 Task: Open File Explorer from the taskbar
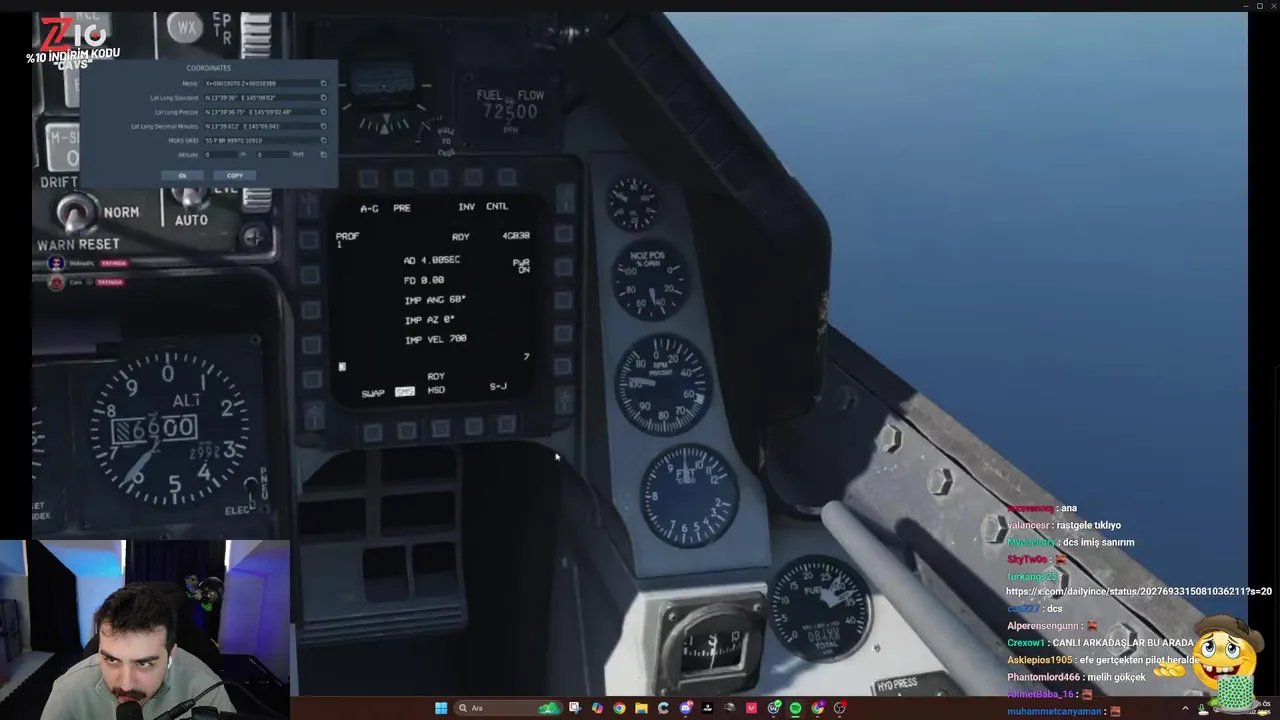(642, 708)
